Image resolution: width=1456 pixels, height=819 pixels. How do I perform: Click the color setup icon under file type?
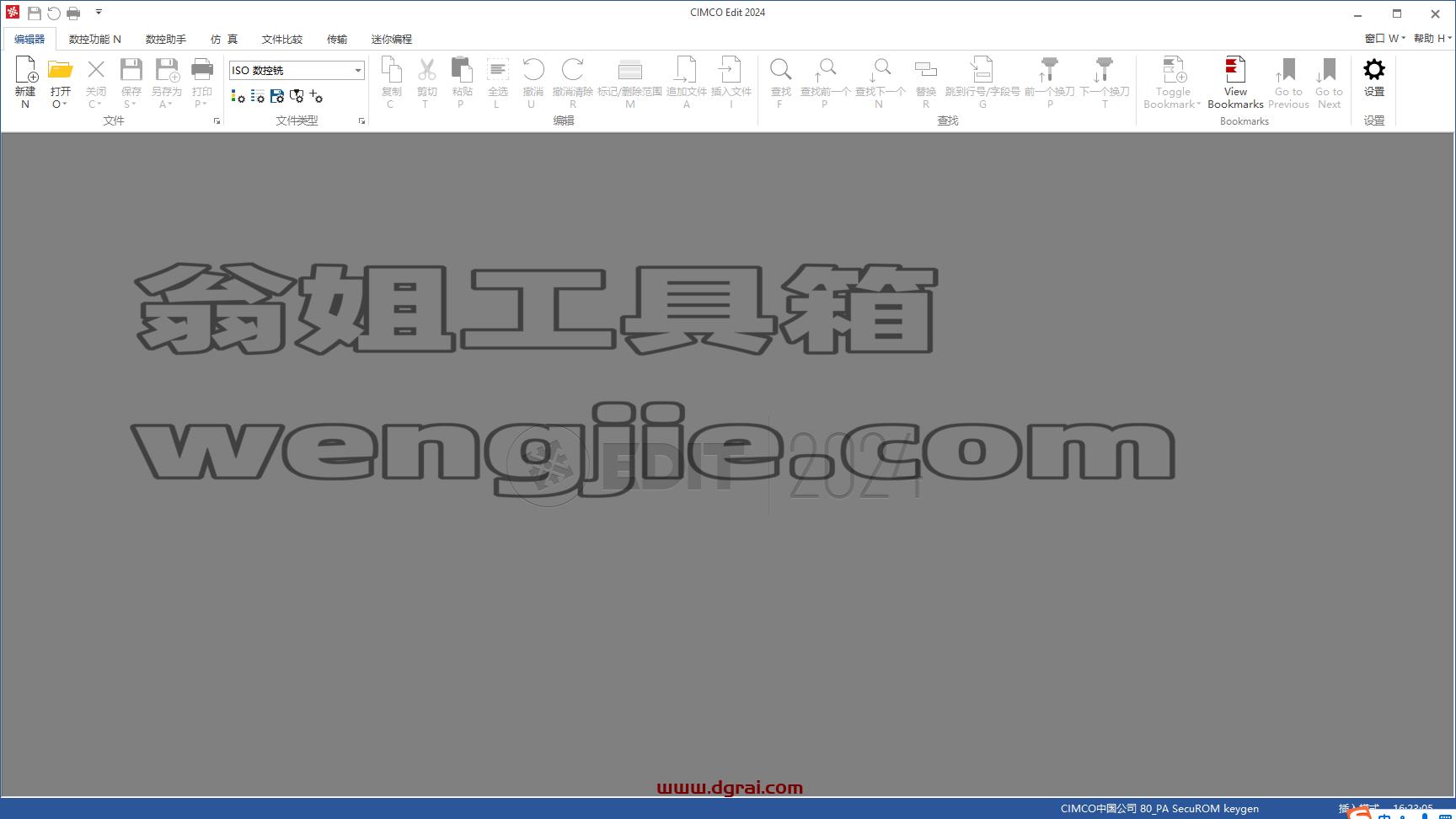238,97
